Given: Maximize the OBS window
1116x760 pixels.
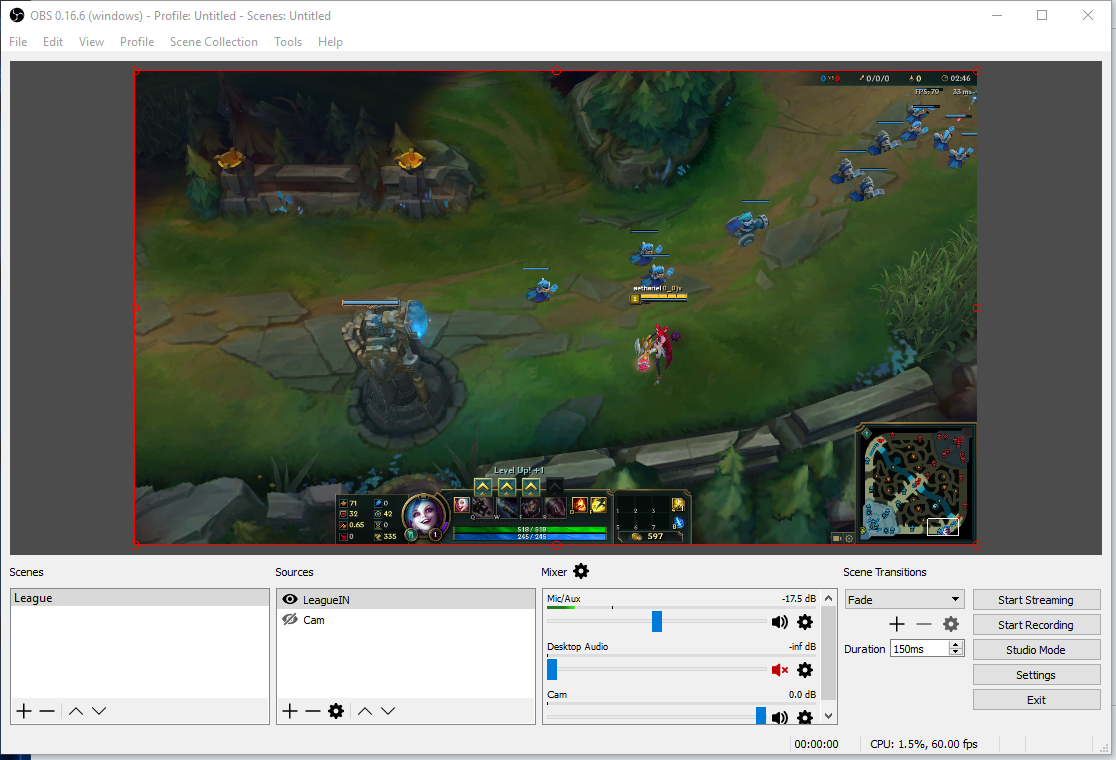Looking at the screenshot, I should point(1042,15).
